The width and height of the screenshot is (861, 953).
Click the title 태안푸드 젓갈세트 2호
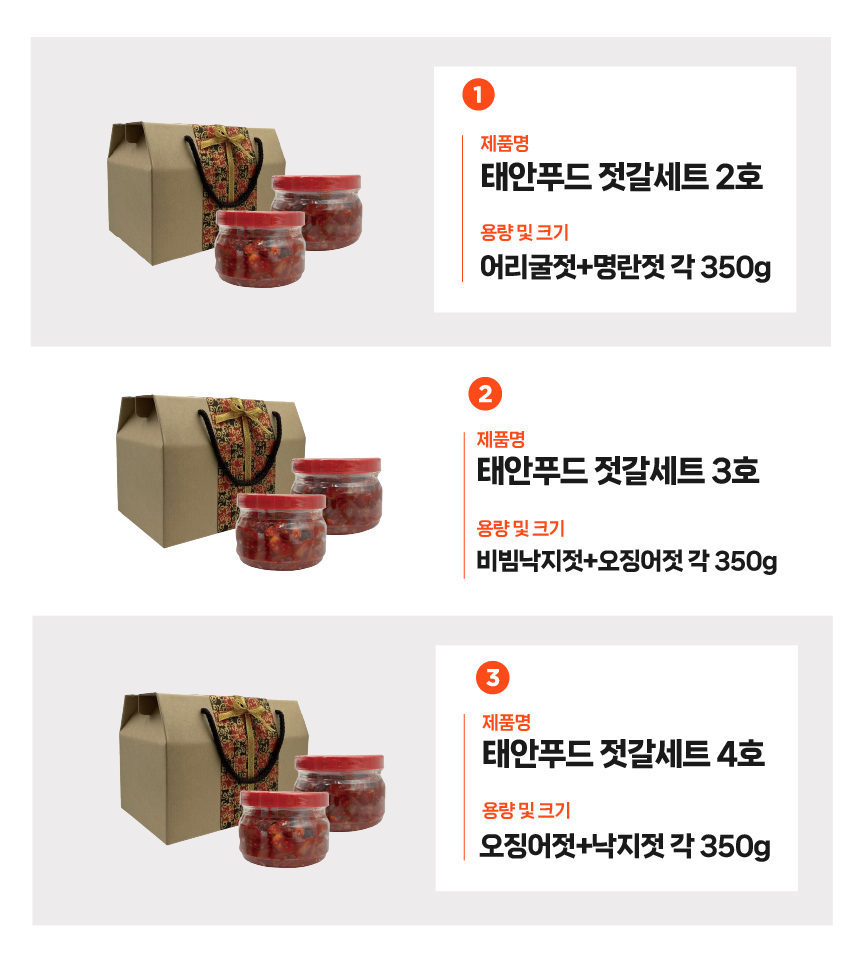pyautogui.click(x=621, y=177)
